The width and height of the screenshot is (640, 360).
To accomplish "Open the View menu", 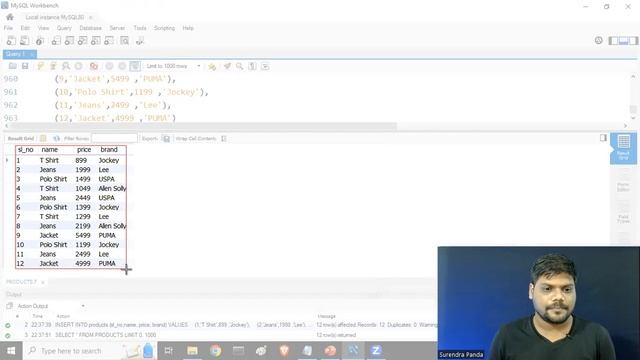I will point(43,28).
